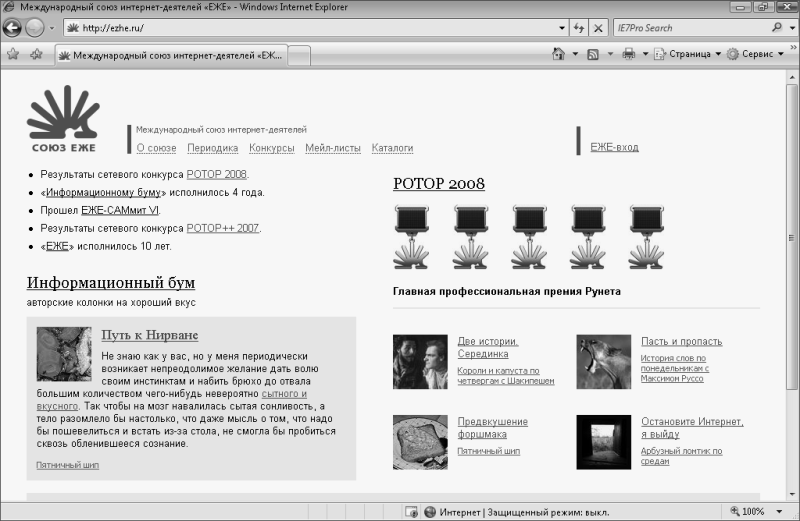800x521 pixels.
Task: Open the сытного и вкусного inline link
Action: click(284, 394)
